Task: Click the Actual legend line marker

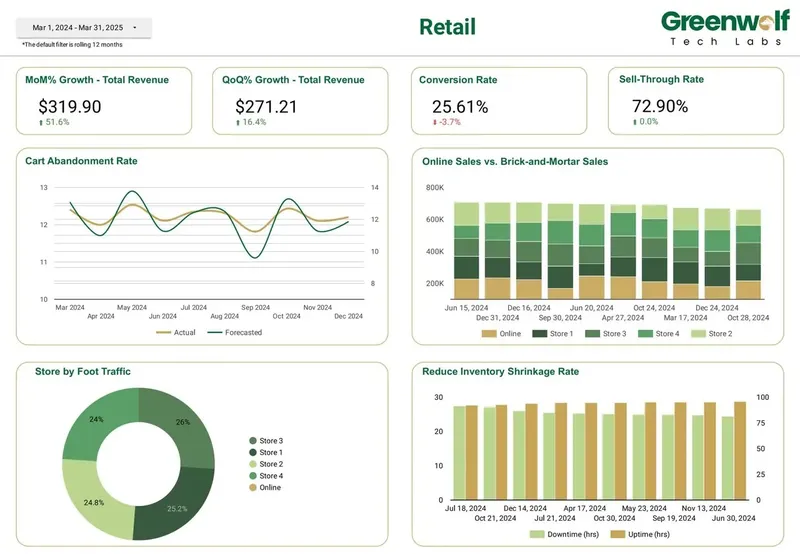Action: coord(163,333)
